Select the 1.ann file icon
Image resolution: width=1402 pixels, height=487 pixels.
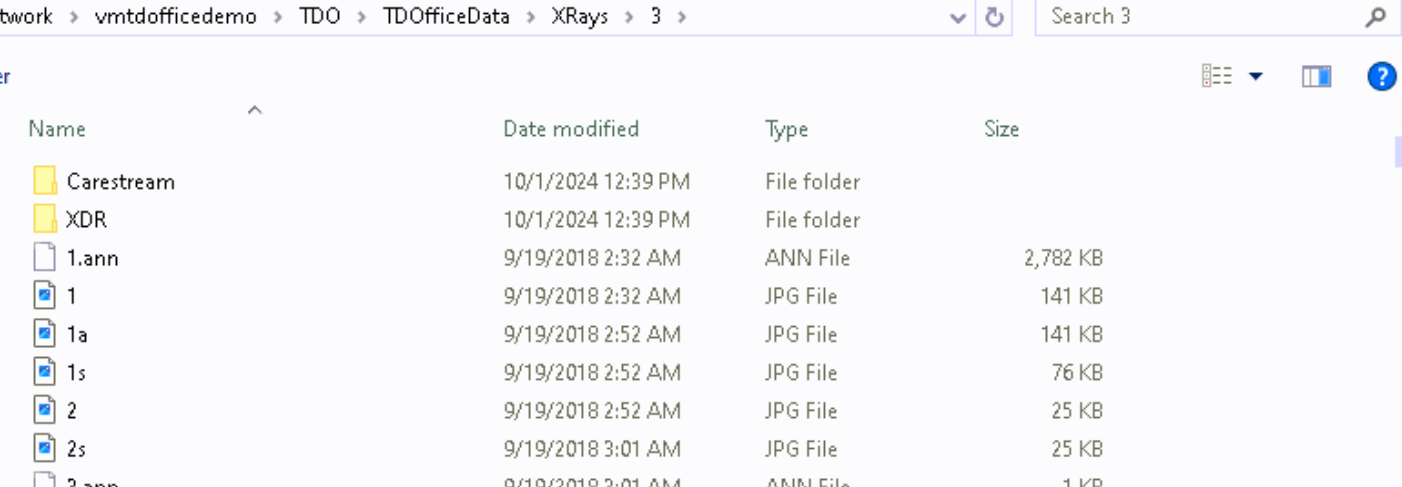[x=45, y=258]
